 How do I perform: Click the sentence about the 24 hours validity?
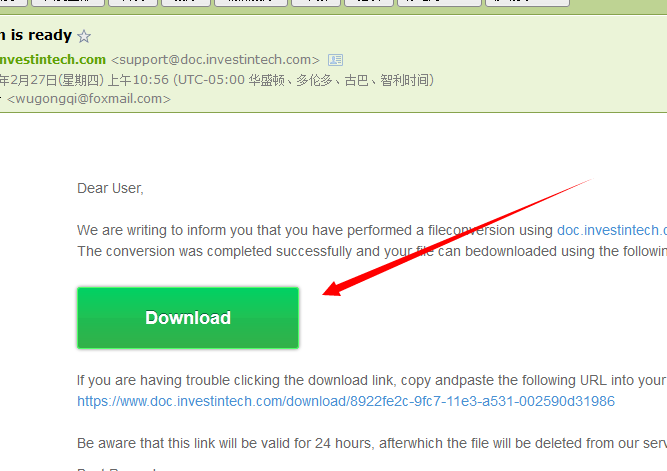pyautogui.click(x=372, y=443)
